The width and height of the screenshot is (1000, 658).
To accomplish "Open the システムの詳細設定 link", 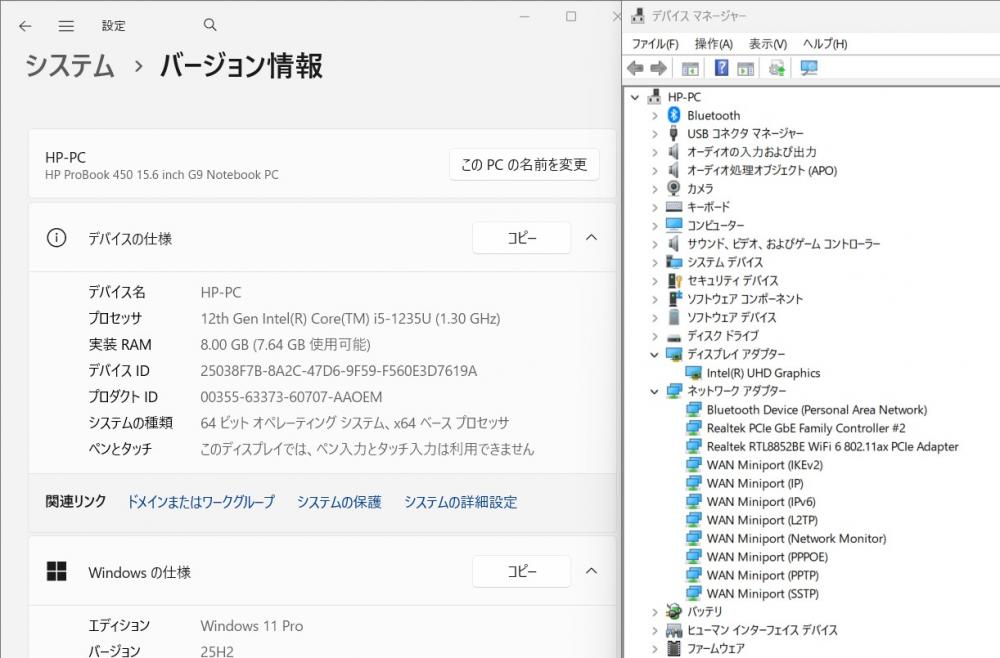I will (460, 502).
